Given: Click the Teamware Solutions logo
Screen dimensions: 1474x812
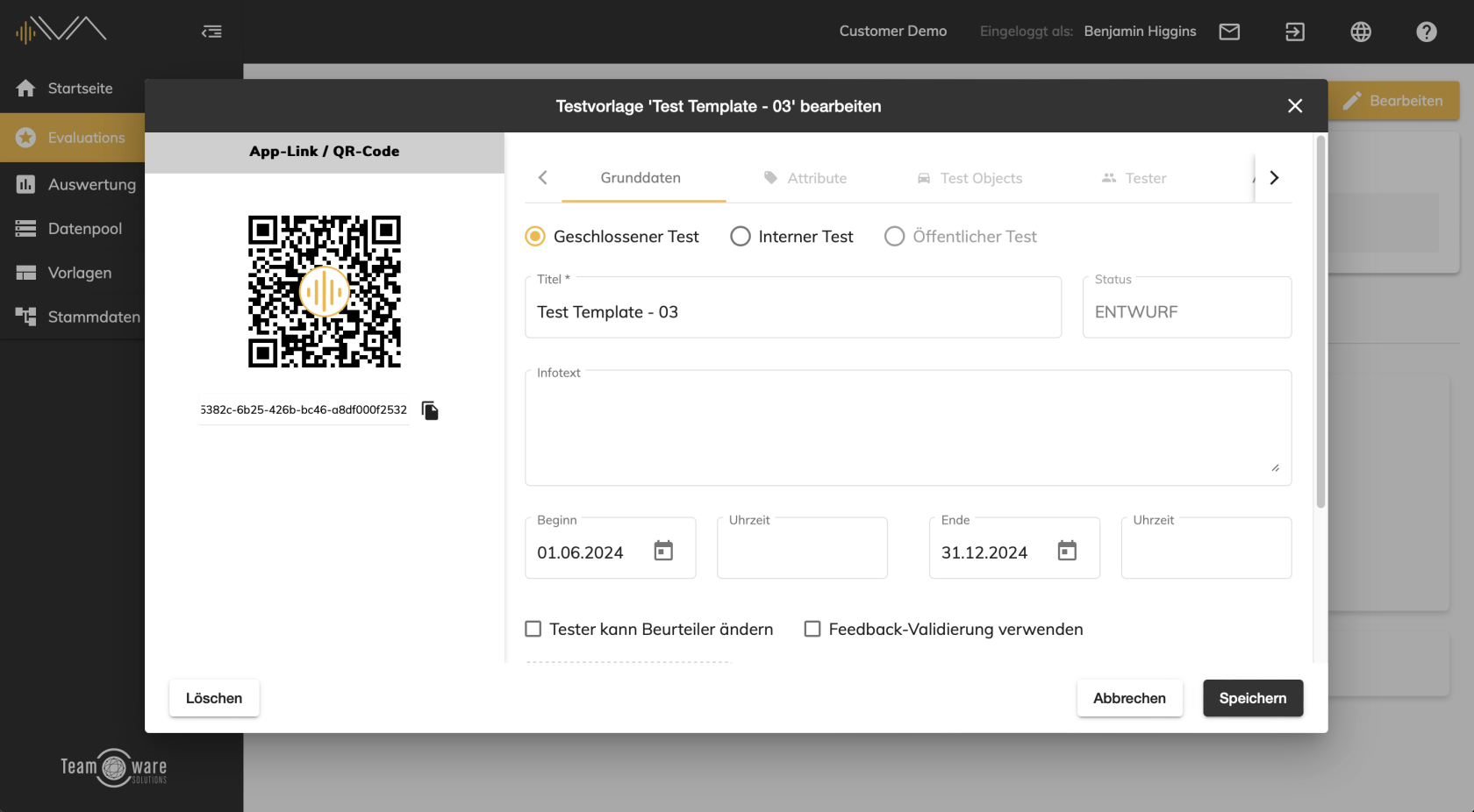Looking at the screenshot, I should [114, 767].
